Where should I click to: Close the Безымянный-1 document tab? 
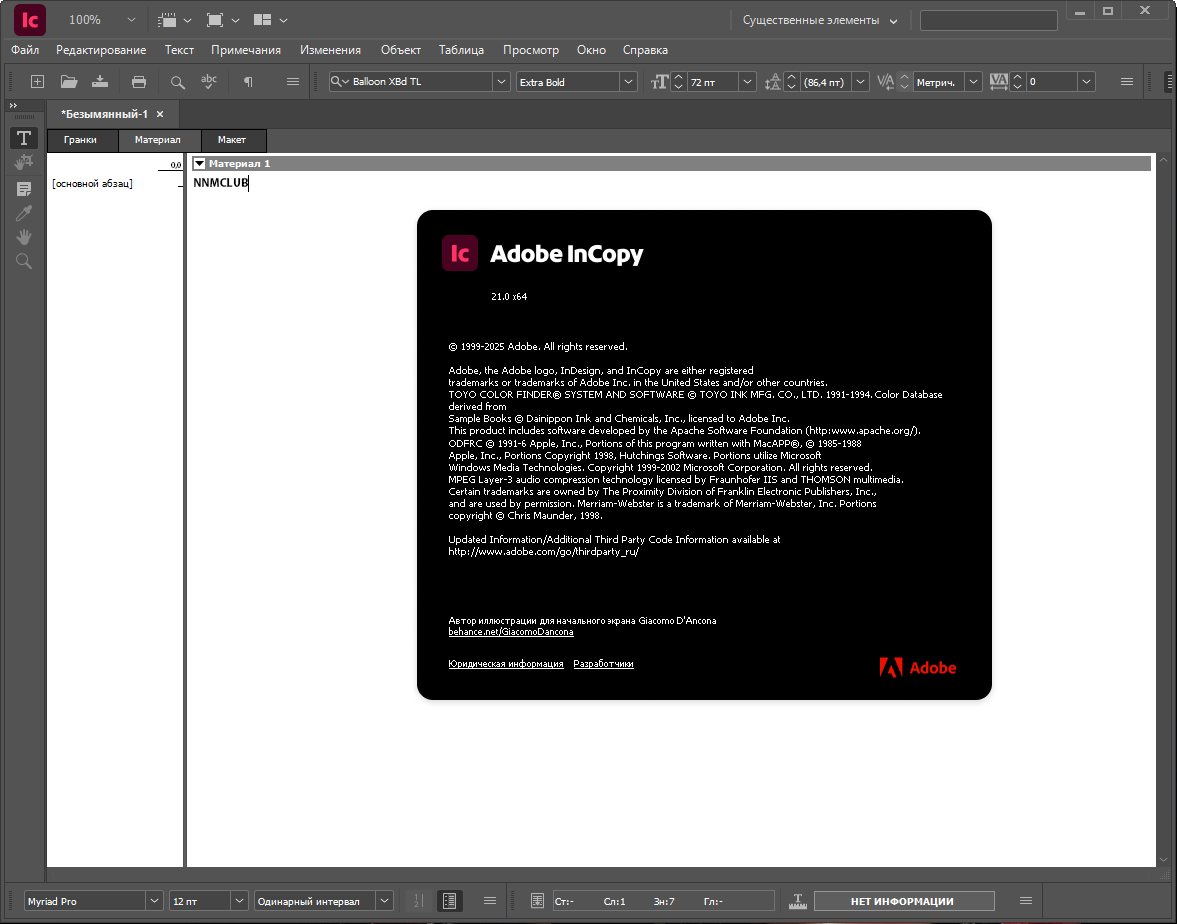click(160, 114)
